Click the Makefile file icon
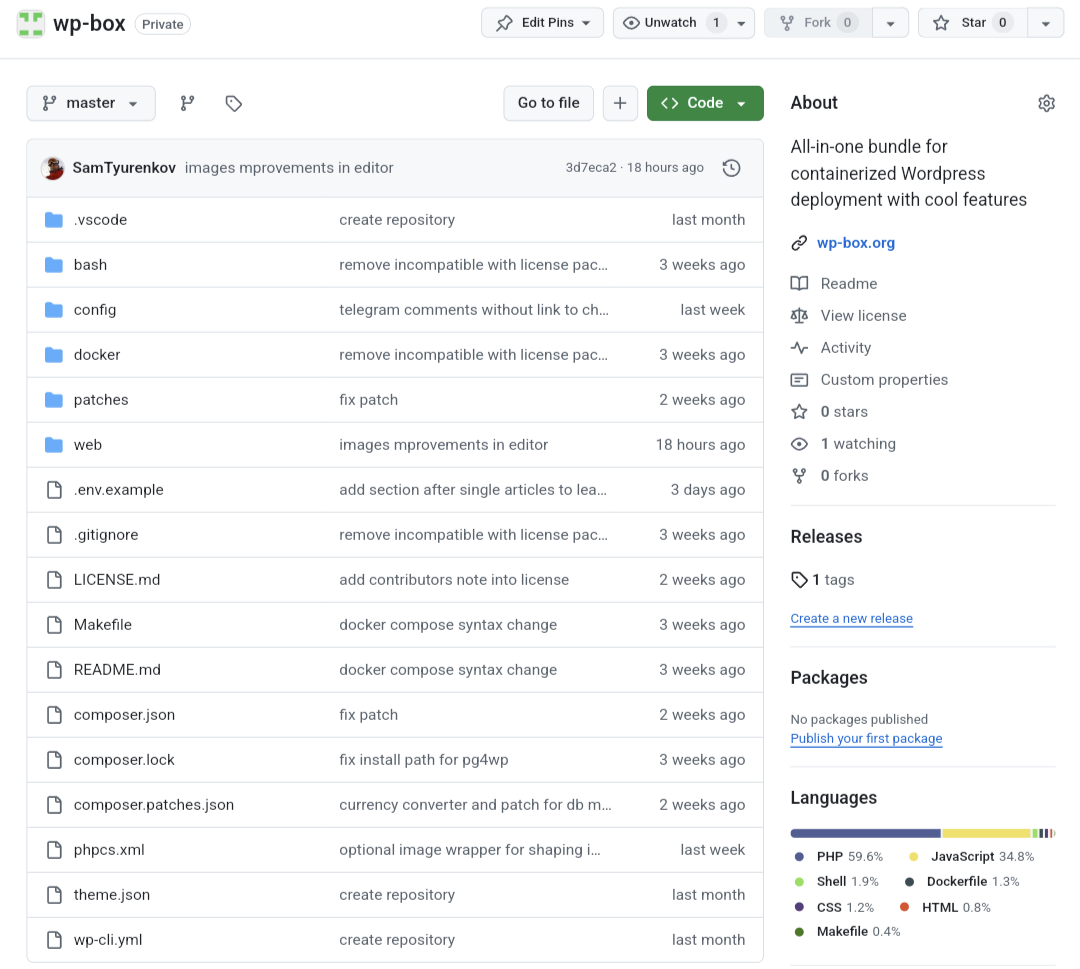Screen dimensions: 1080x969 54,625
